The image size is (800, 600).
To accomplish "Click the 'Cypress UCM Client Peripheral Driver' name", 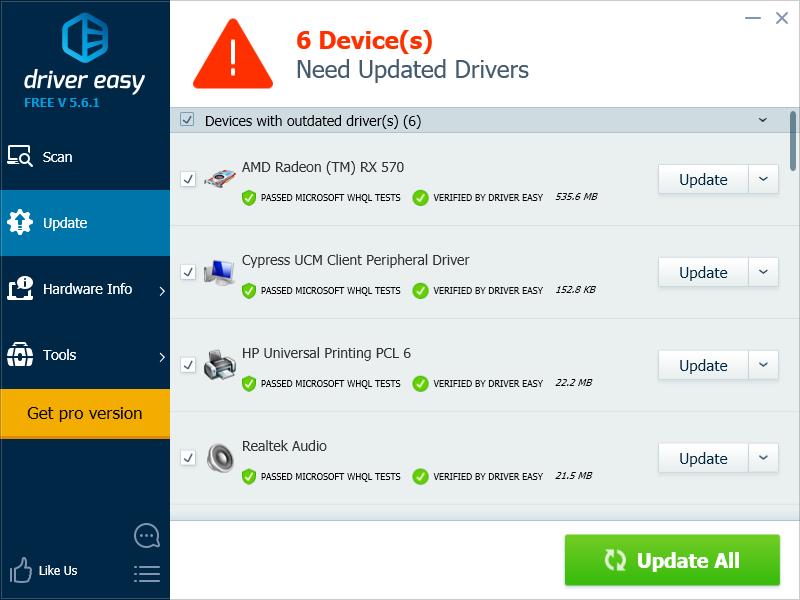I will 356,260.
